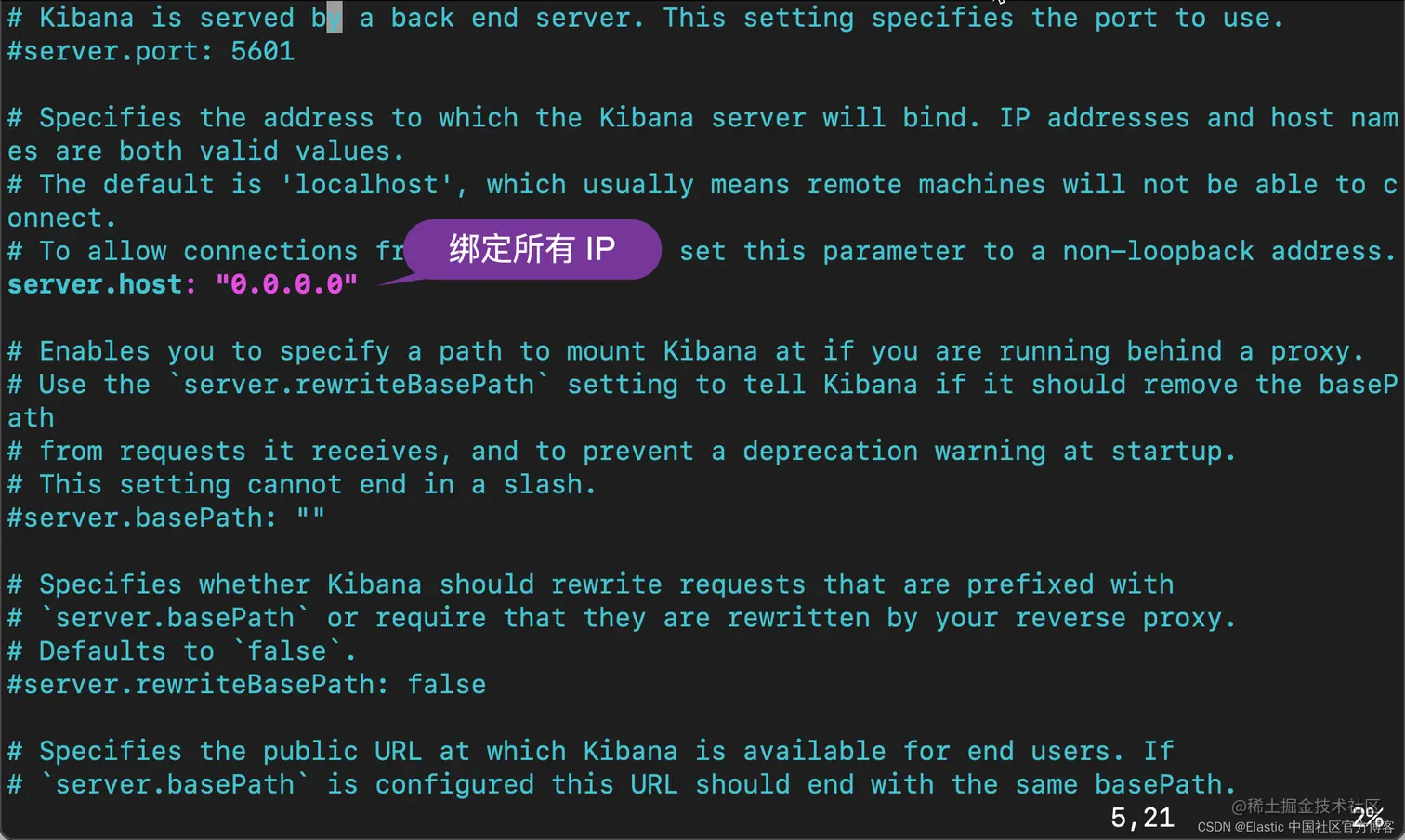Screen dimensions: 1405x840
Task: Click 'Defaults to `false`' comment line
Action: point(182,651)
